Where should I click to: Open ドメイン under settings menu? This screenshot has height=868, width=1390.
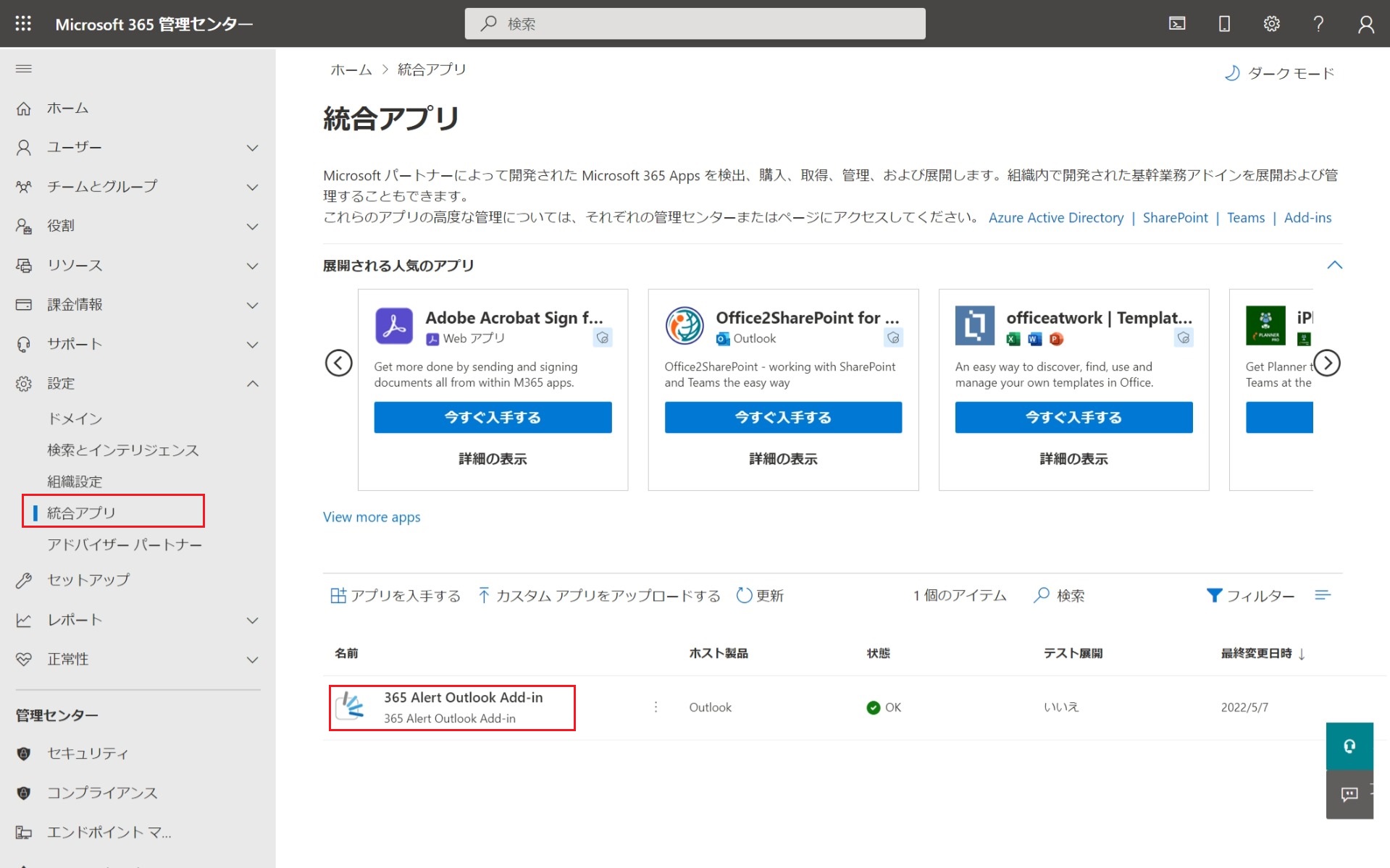(75, 418)
